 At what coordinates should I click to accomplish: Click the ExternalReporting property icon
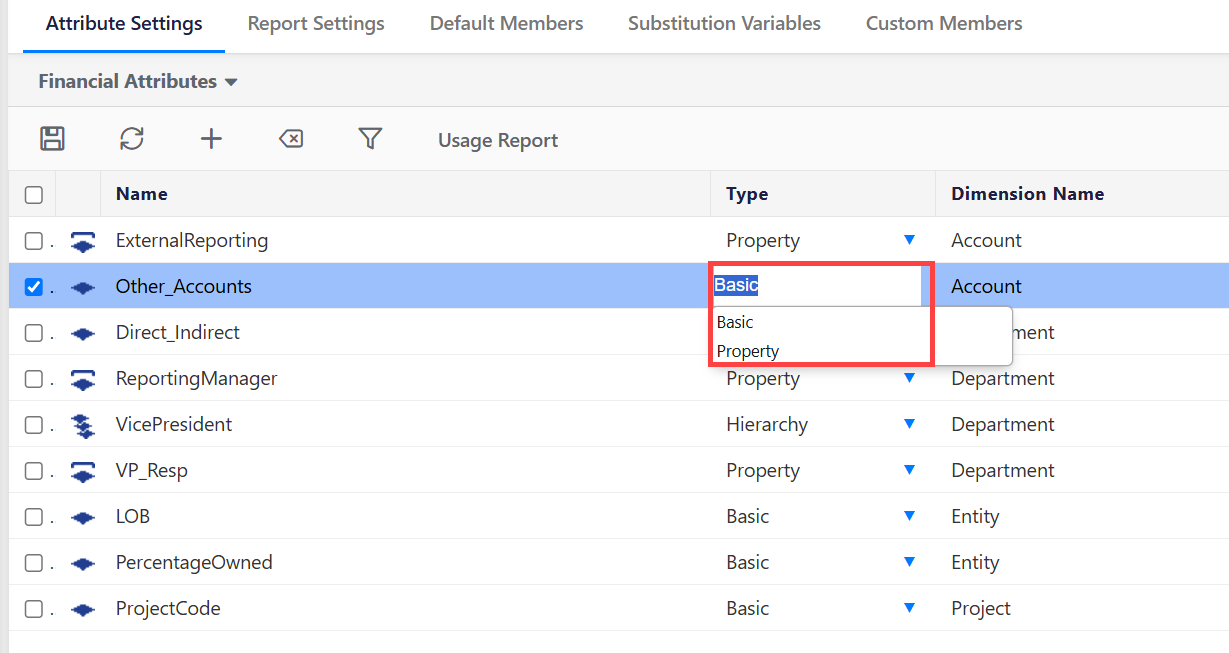pos(84,241)
